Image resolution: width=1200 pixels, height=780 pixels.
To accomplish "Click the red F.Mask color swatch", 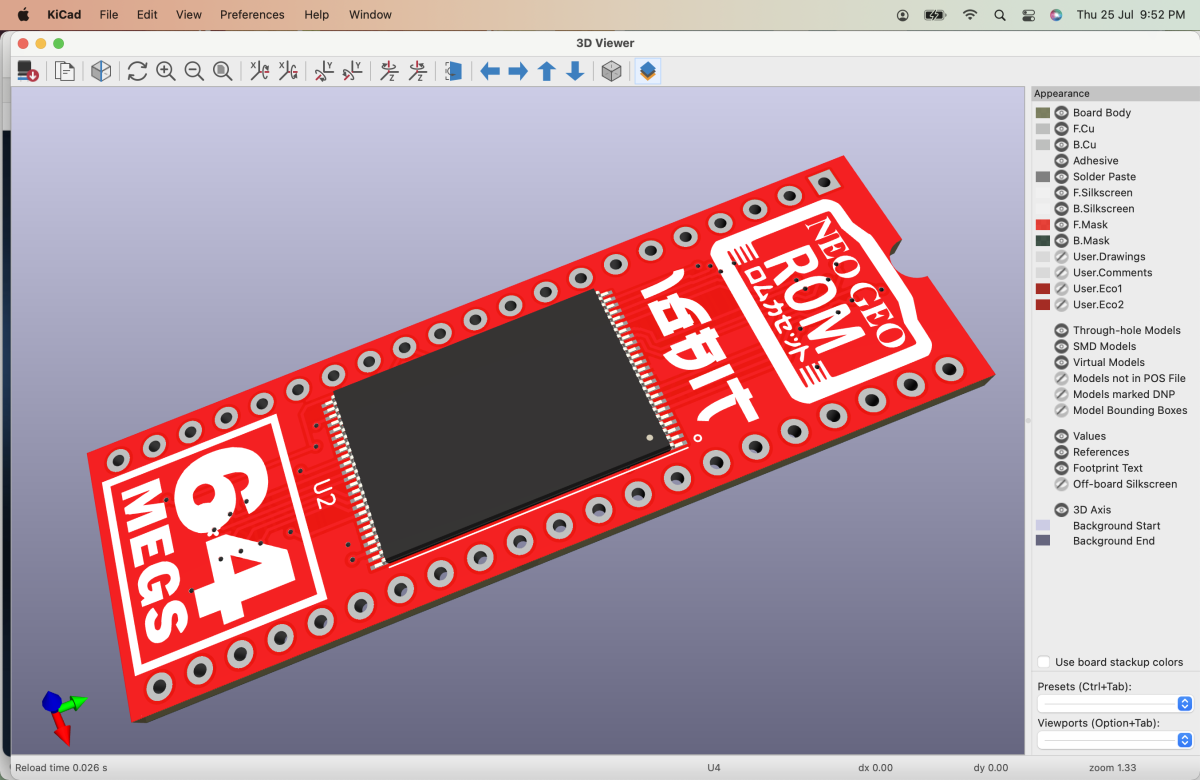I will (1043, 225).
